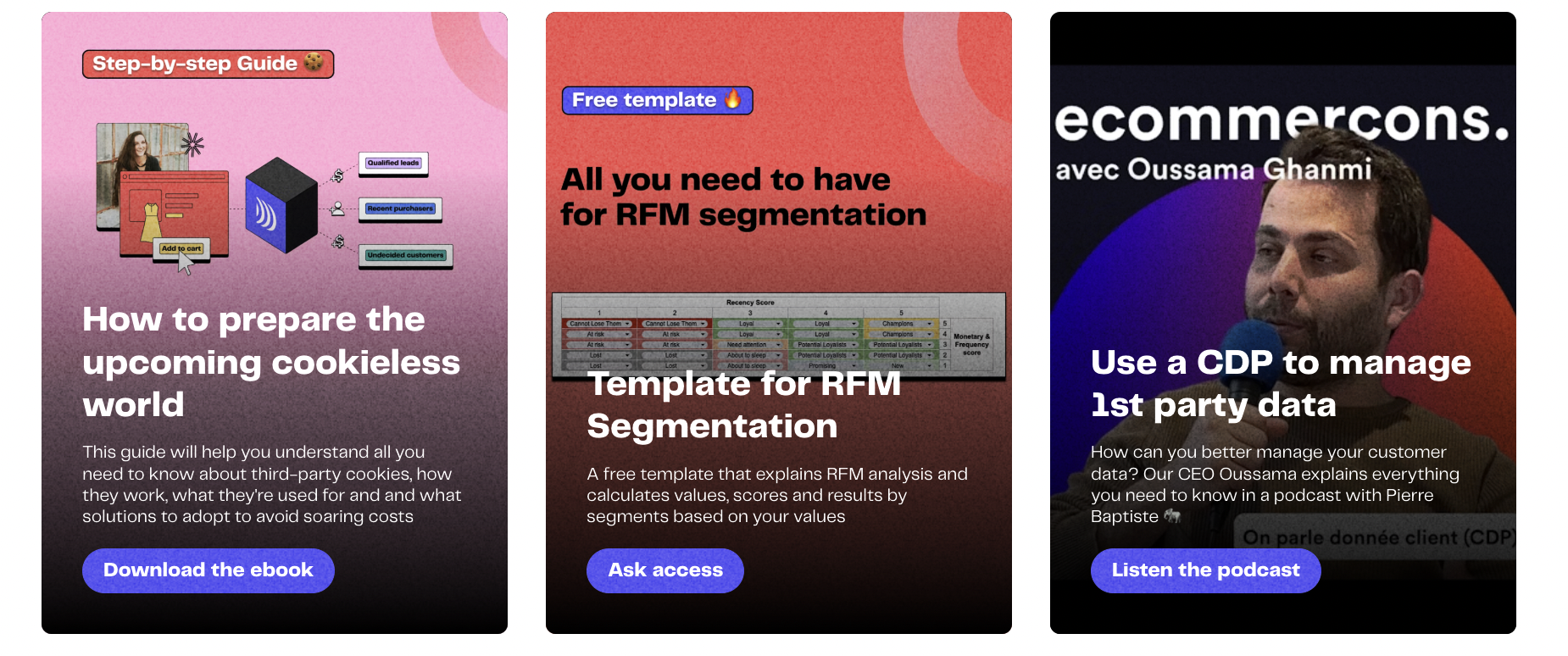Click the cookieless guide description paragraph

pos(272,484)
